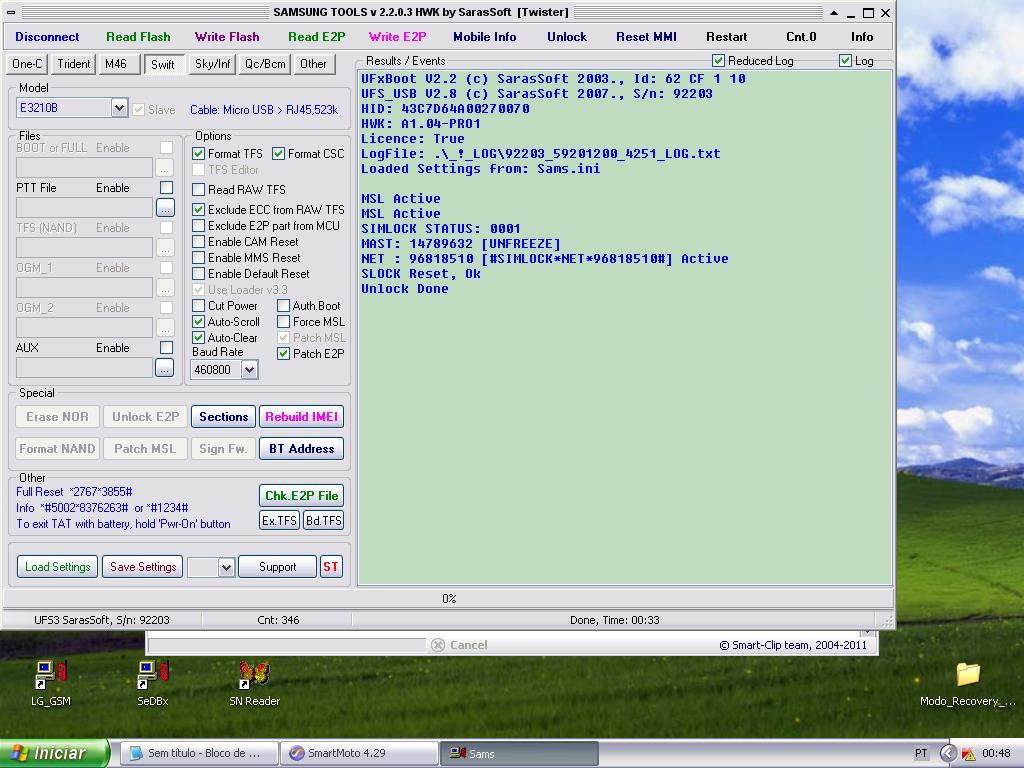Enable the PTT File checkbox
Viewport: 1024px width, 768px height.
click(x=167, y=187)
